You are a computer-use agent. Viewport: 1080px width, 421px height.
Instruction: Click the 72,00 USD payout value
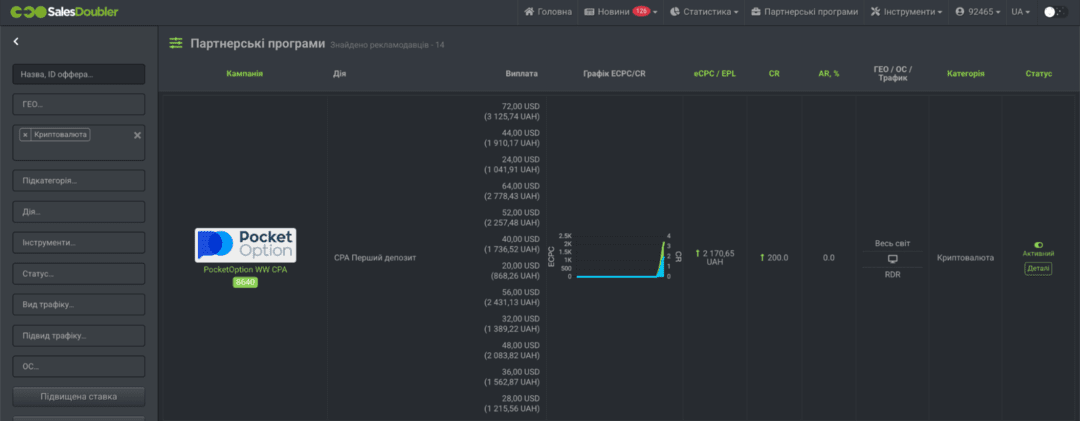click(x=521, y=107)
